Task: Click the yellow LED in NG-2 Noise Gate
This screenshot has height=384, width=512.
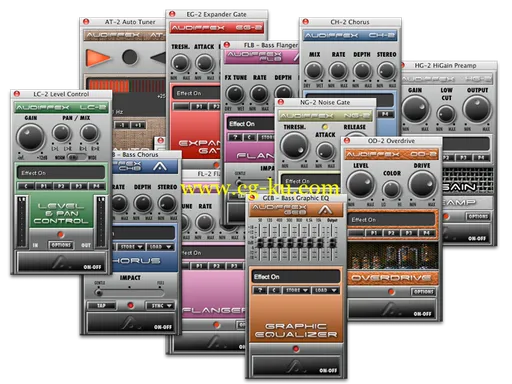Action: [325, 127]
